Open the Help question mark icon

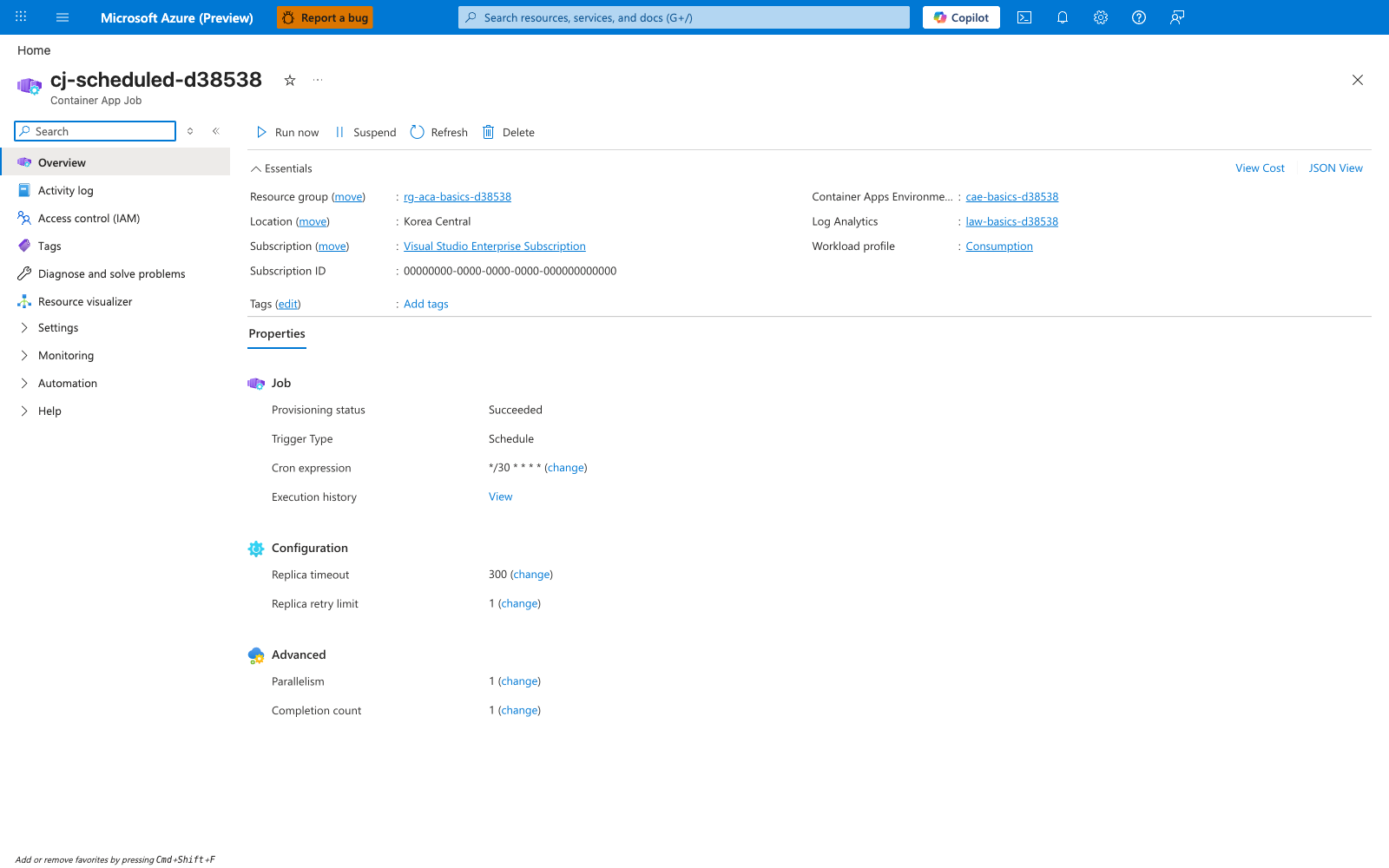tap(1139, 17)
